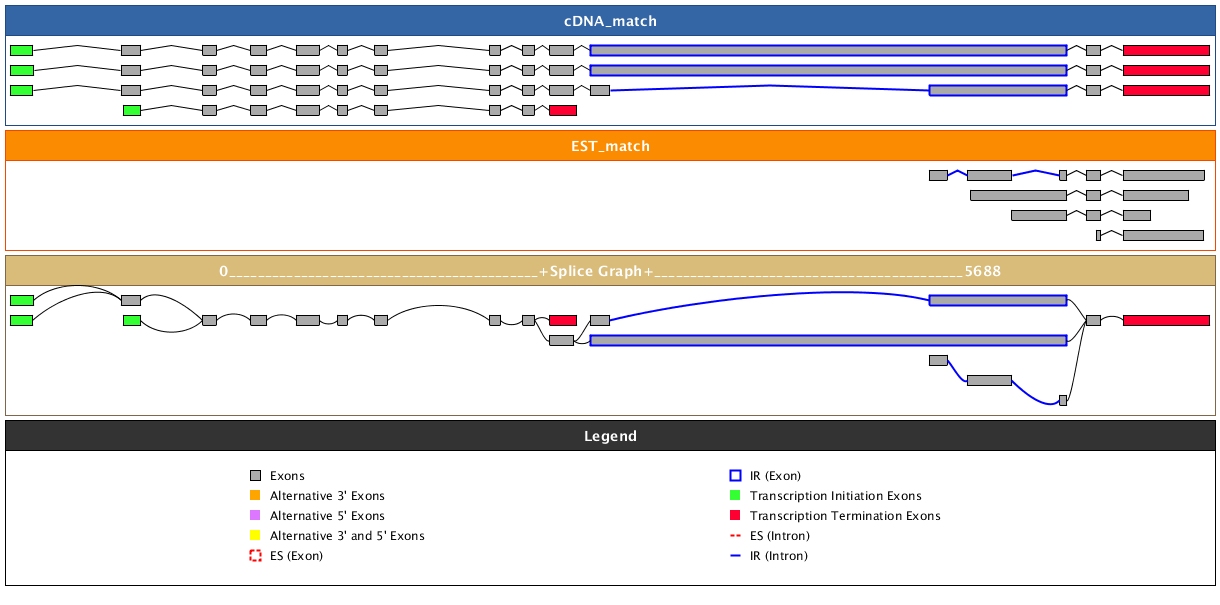Click the orange Alternative 3' Exons swatch
Image resolution: width=1220 pixels, height=605 pixels.
255,496
